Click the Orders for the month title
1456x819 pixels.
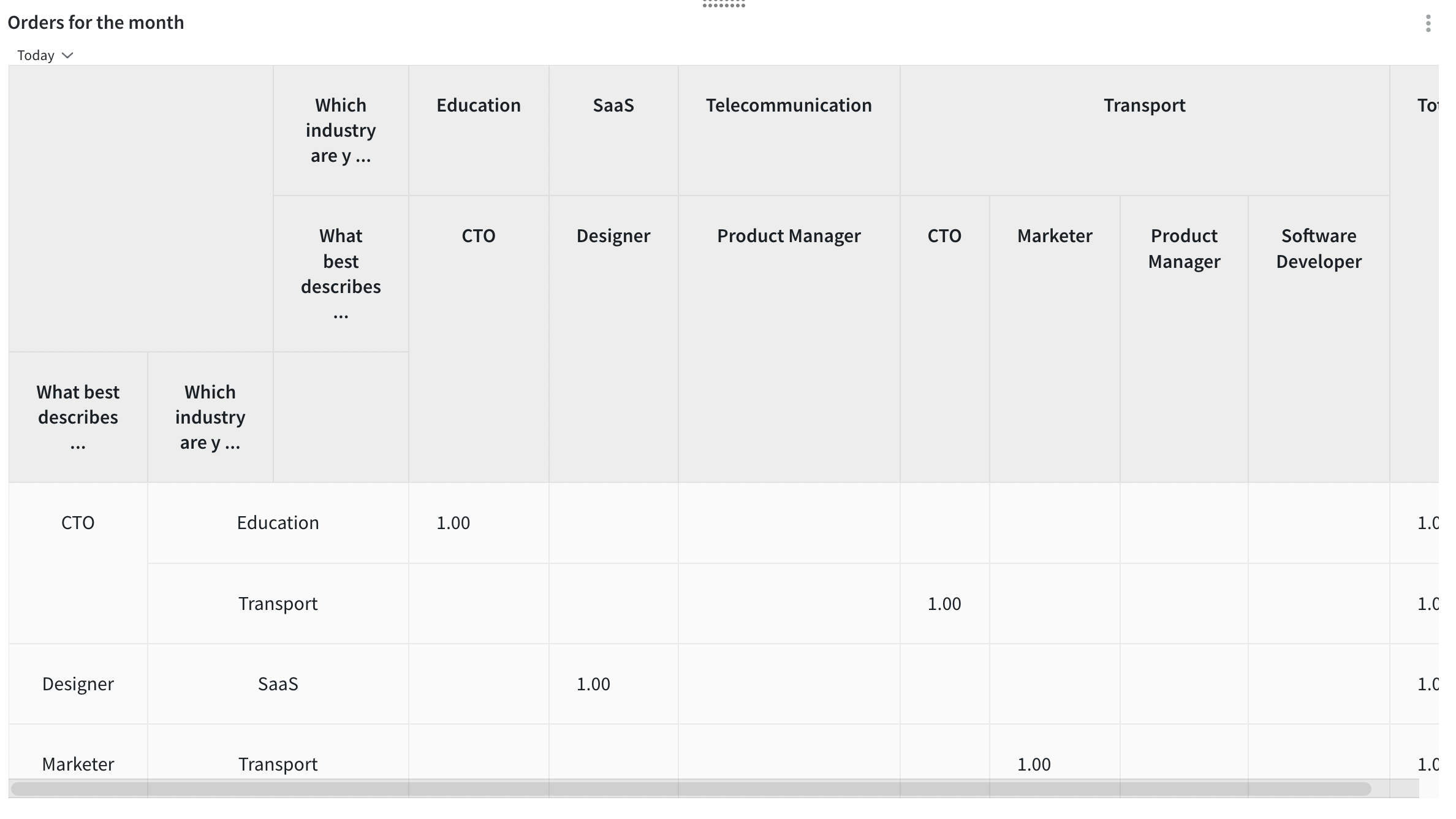pyautogui.click(x=96, y=23)
